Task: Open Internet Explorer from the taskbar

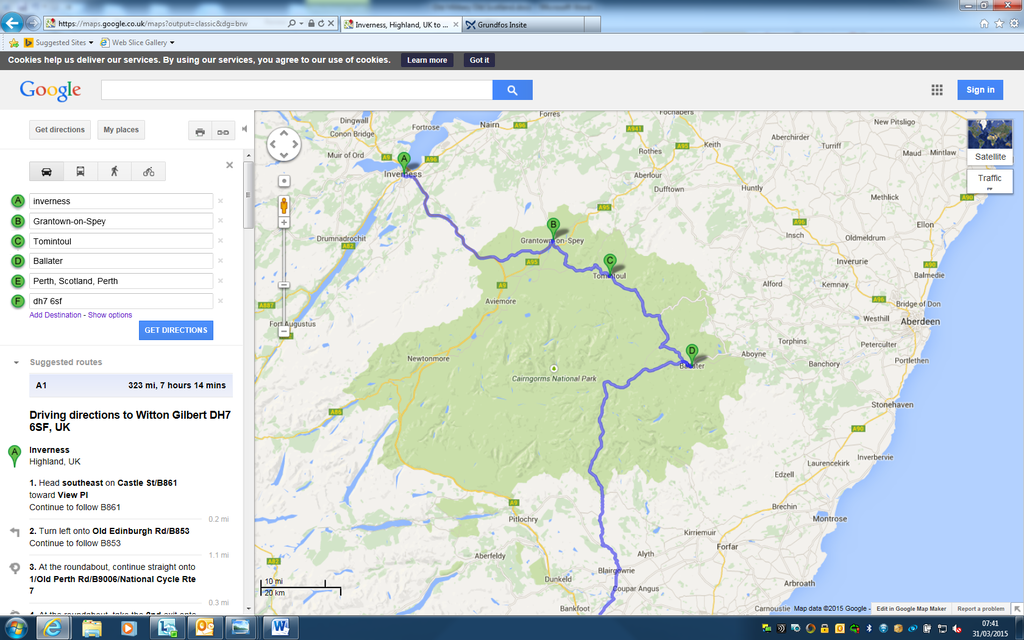Action: [54, 628]
